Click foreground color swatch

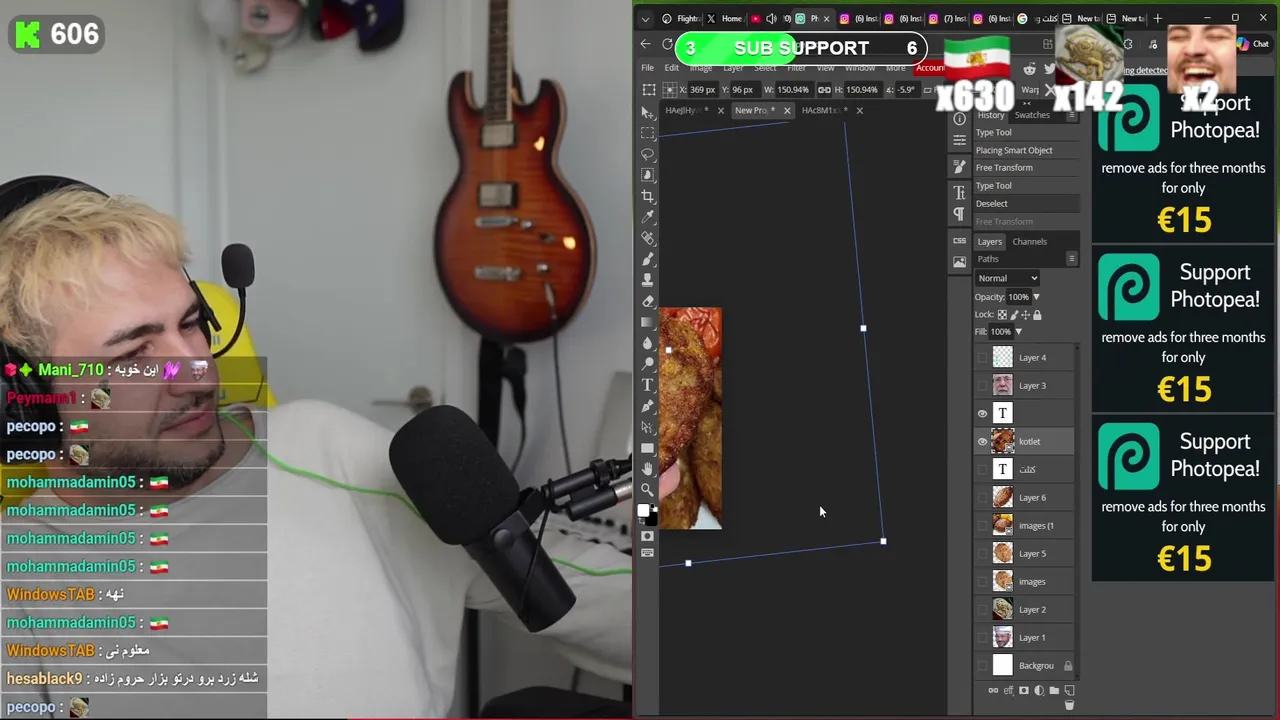click(644, 510)
